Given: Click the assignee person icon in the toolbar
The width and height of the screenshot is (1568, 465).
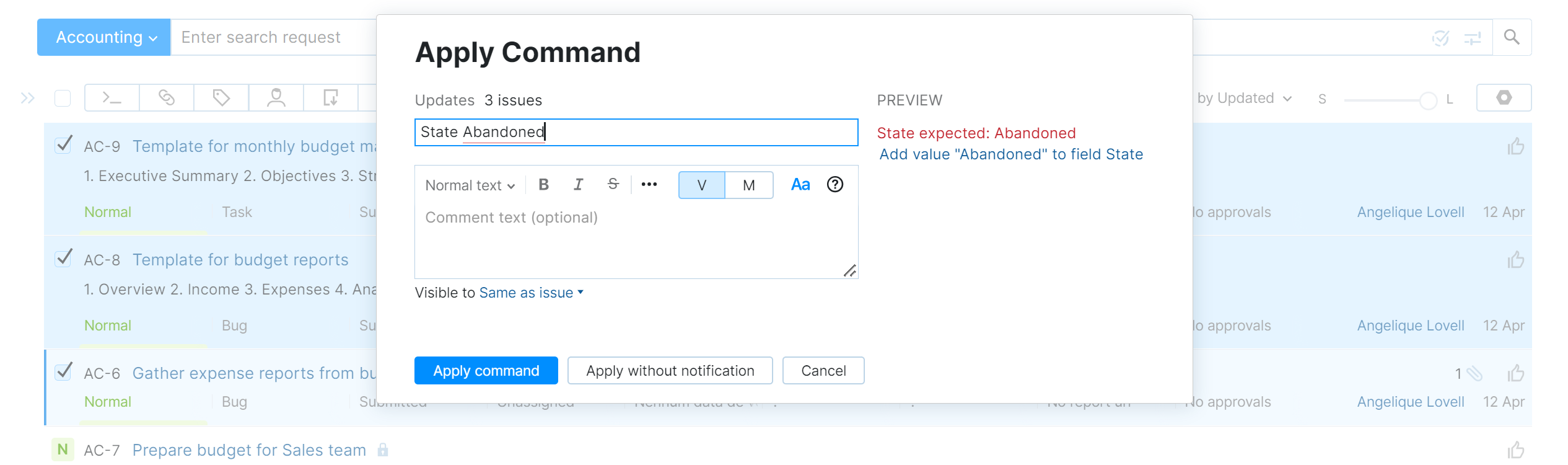Looking at the screenshot, I should 276,97.
